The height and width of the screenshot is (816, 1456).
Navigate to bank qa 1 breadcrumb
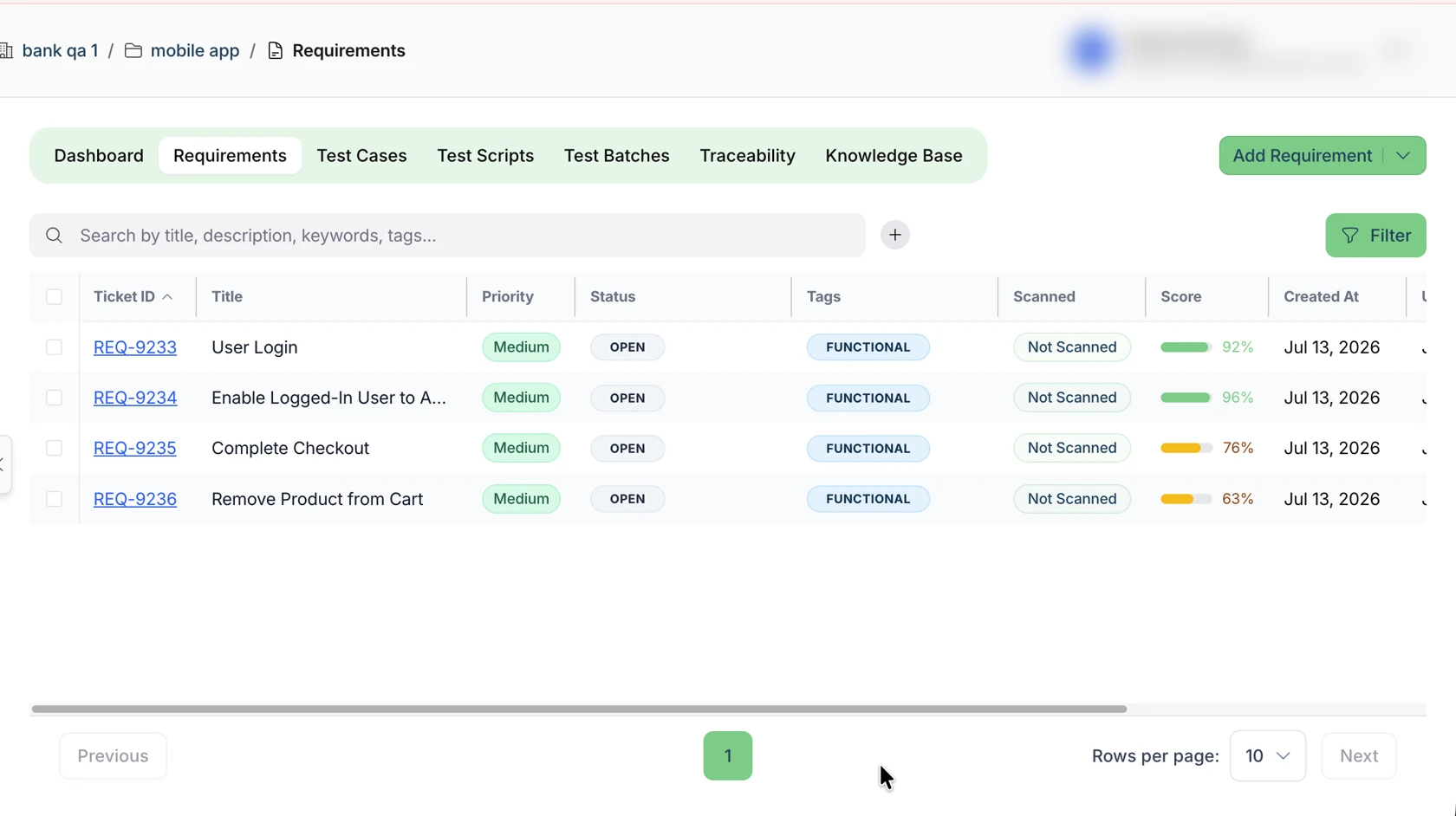coord(60,50)
